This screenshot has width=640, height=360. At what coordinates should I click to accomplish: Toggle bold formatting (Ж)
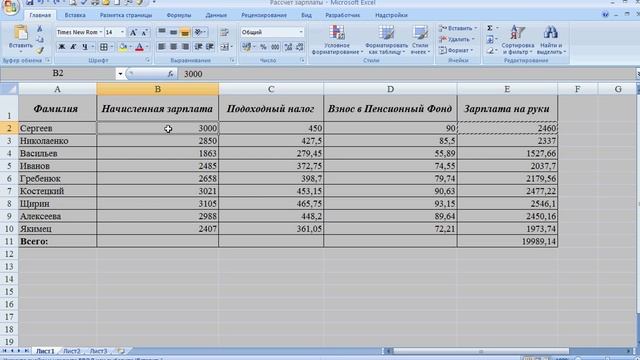[62, 47]
